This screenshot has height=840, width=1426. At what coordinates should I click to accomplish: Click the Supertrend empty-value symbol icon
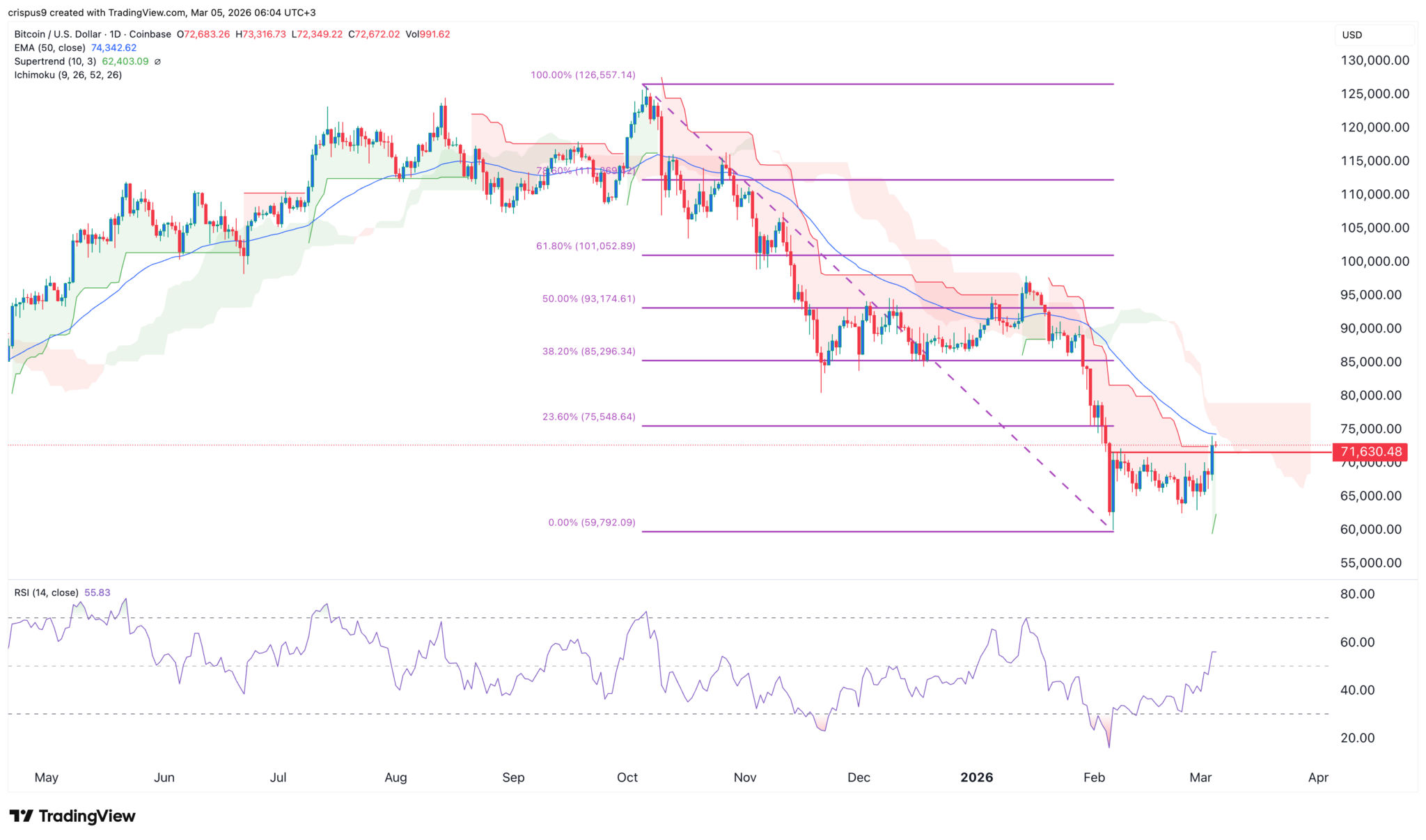tap(157, 61)
